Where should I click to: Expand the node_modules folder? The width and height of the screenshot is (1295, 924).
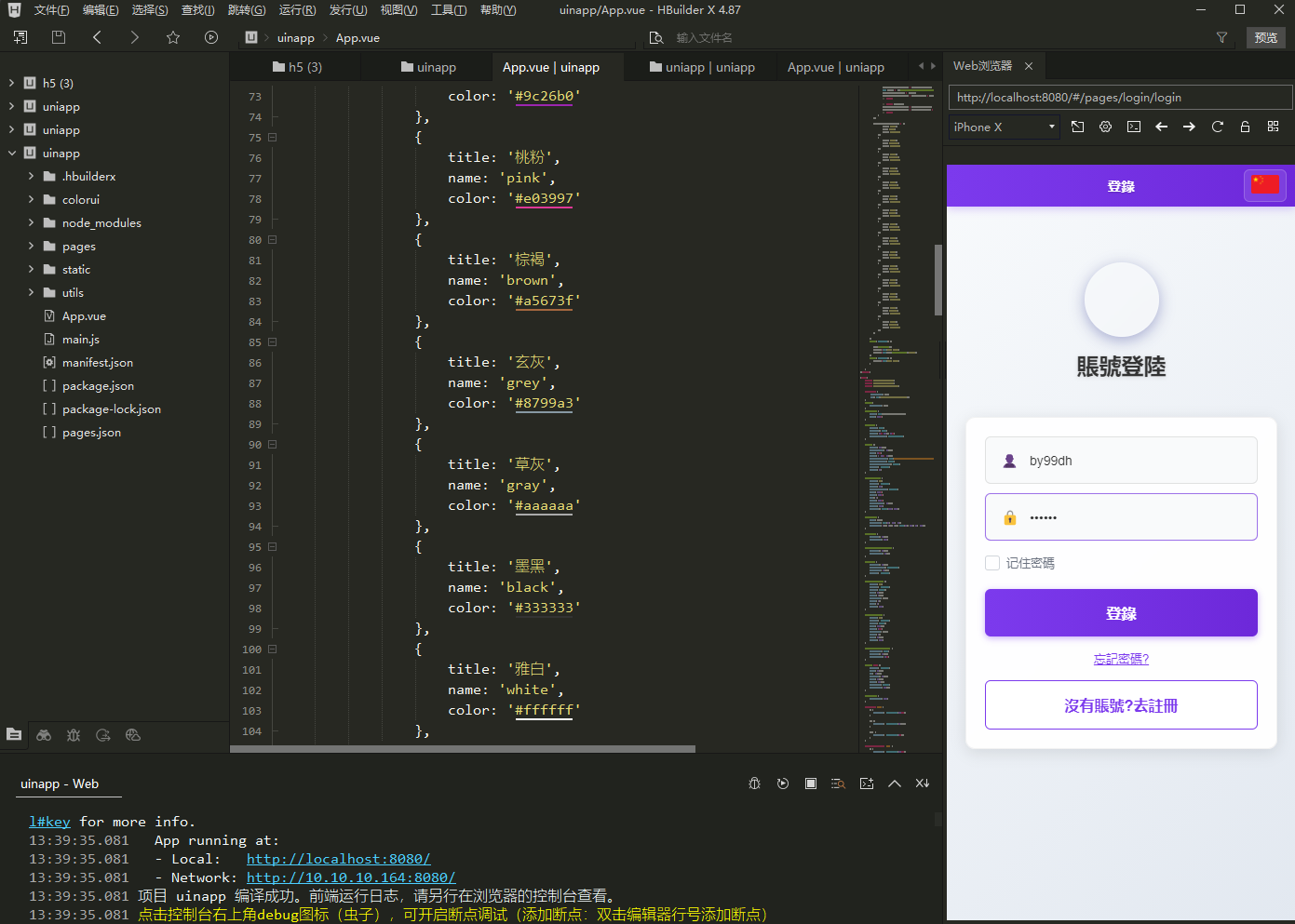tap(31, 222)
